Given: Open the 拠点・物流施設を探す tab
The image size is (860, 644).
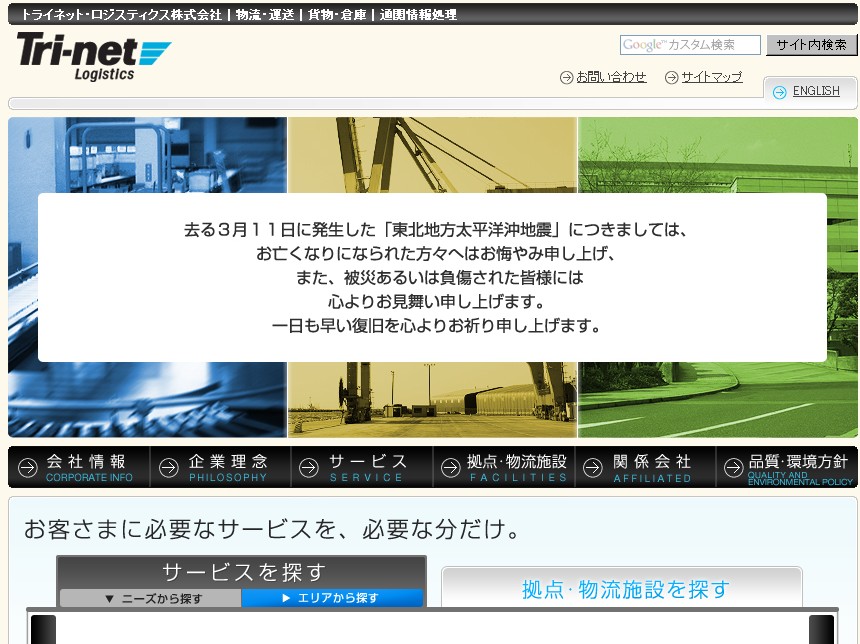Looking at the screenshot, I should pyautogui.click(x=624, y=589).
